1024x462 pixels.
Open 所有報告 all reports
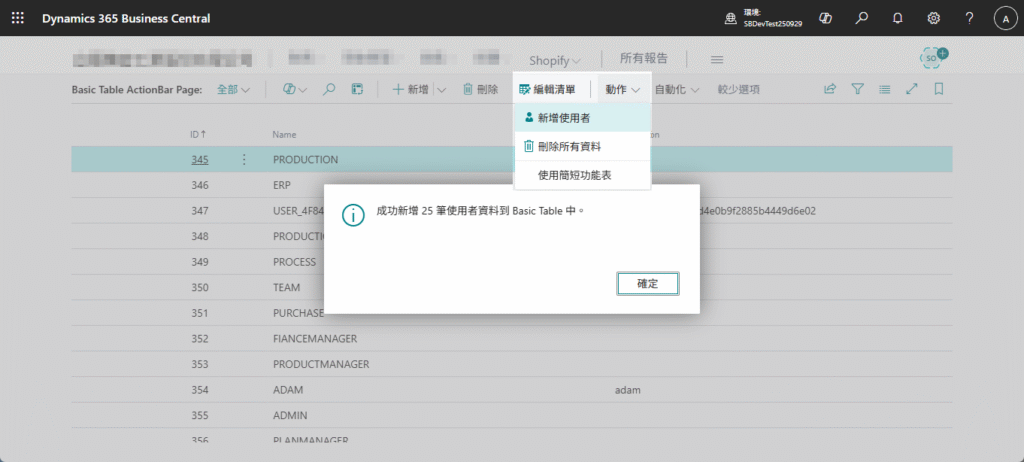tap(644, 58)
